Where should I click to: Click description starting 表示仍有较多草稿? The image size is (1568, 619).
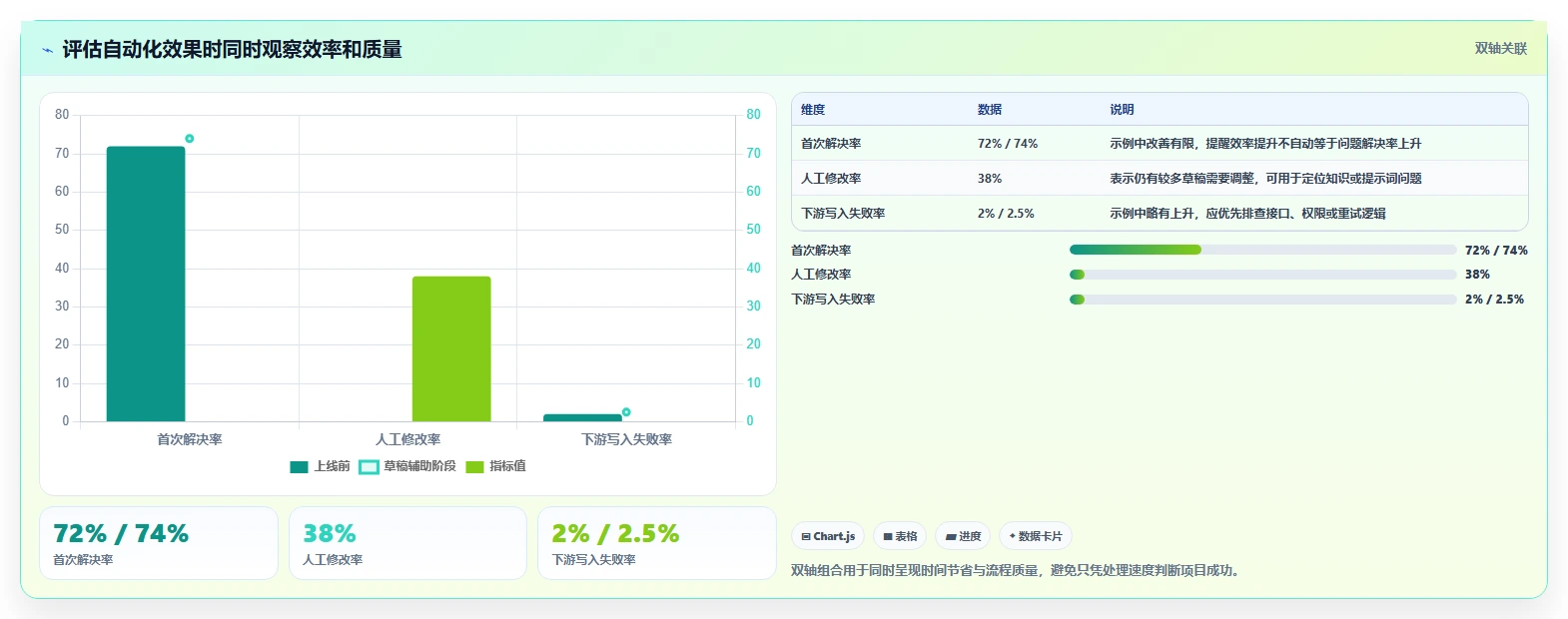coord(1265,179)
